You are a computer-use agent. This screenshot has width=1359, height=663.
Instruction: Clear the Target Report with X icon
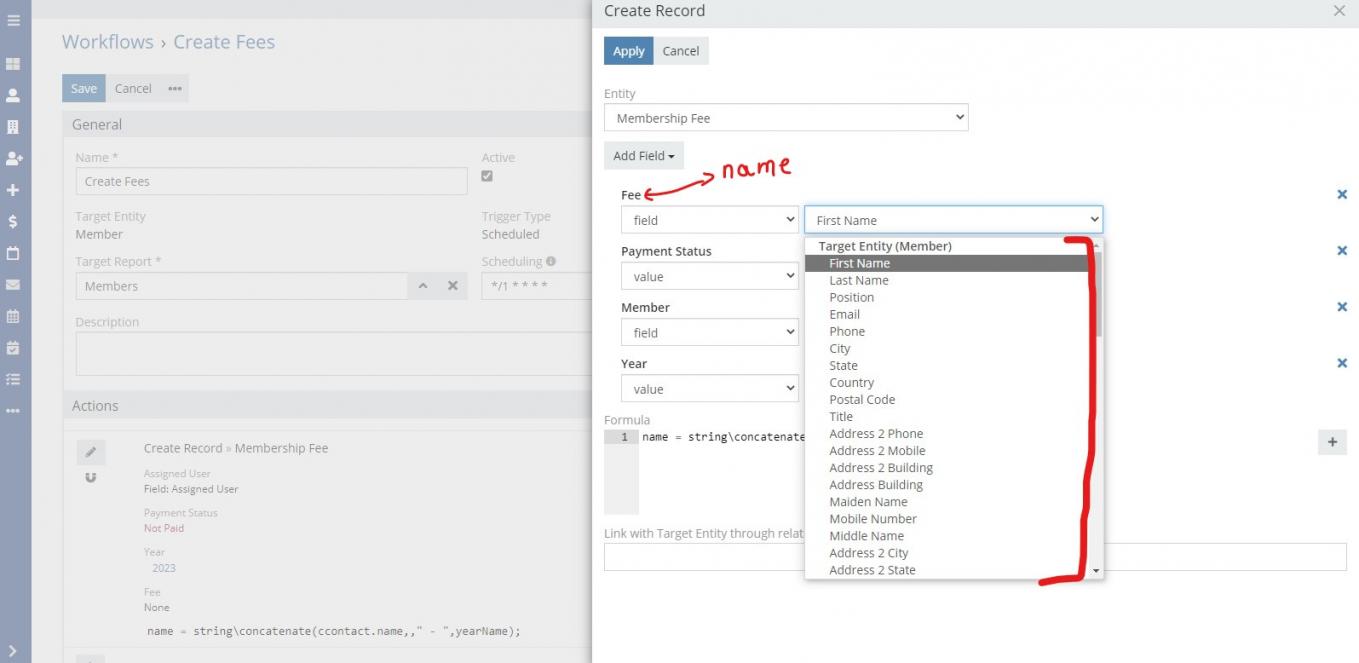(x=452, y=286)
